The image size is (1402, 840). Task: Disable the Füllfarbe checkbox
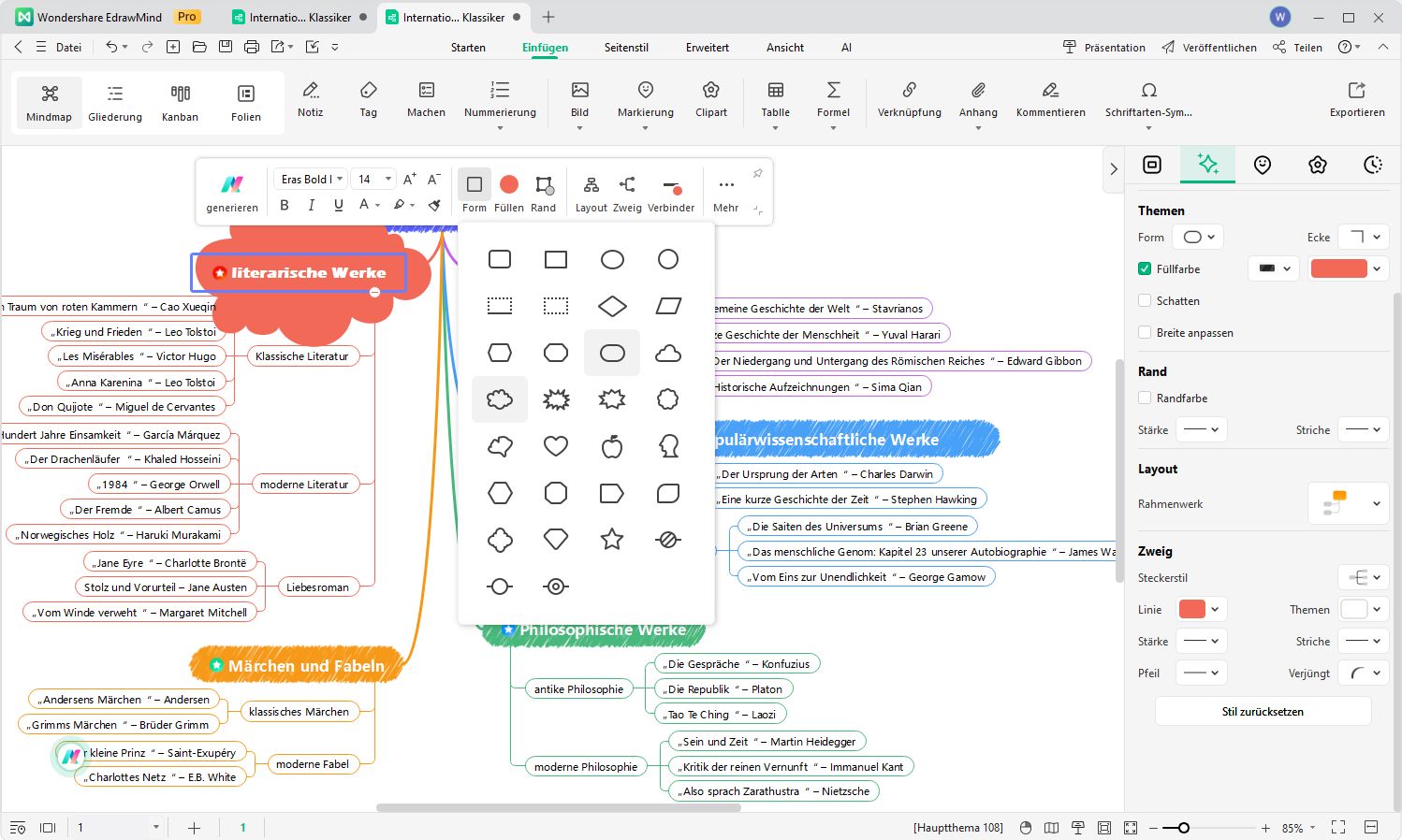coord(1145,269)
